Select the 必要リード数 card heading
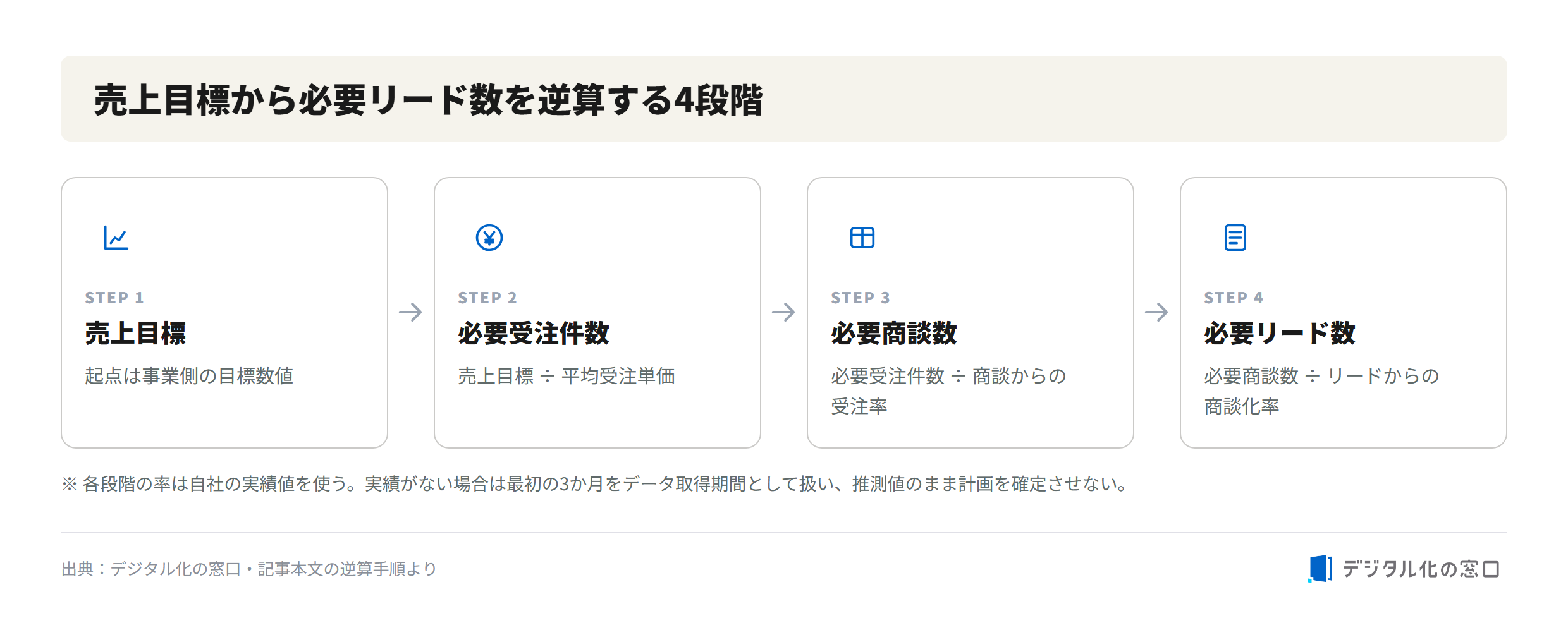 click(1280, 333)
